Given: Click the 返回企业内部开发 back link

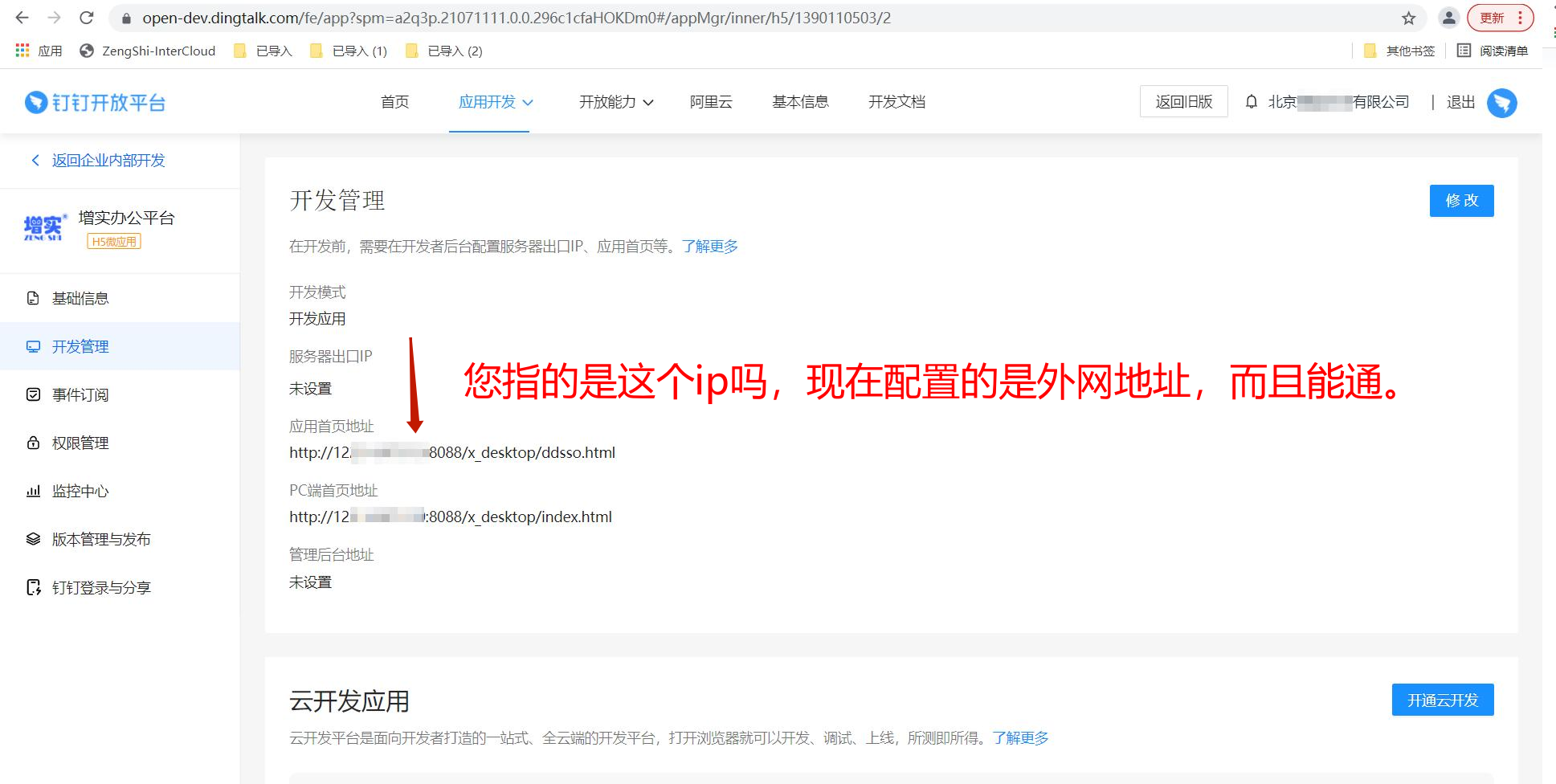Looking at the screenshot, I should [x=97, y=161].
